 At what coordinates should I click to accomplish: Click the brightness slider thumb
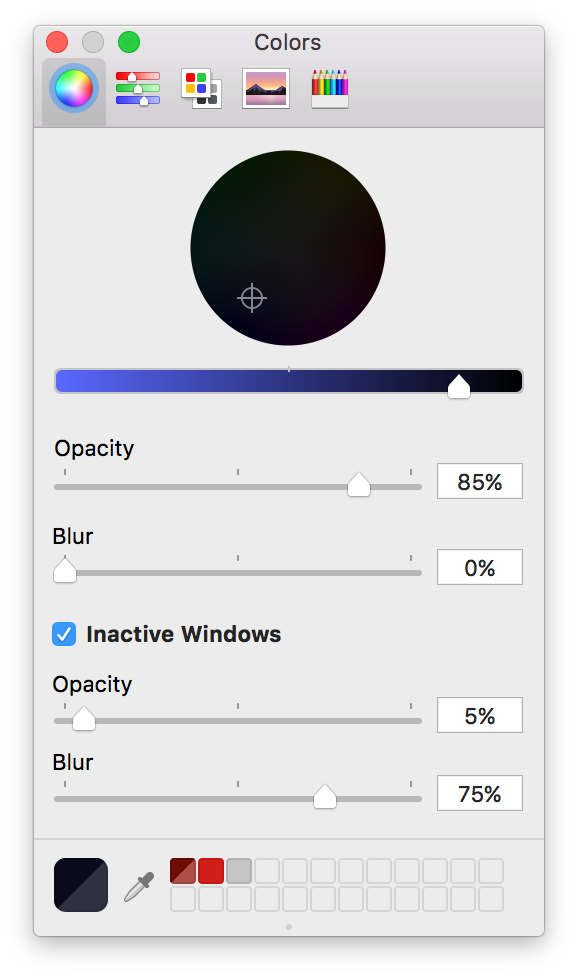tap(458, 386)
